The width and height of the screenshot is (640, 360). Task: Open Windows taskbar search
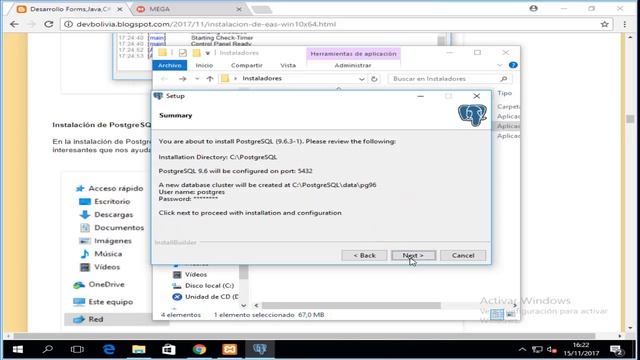click(x=48, y=349)
